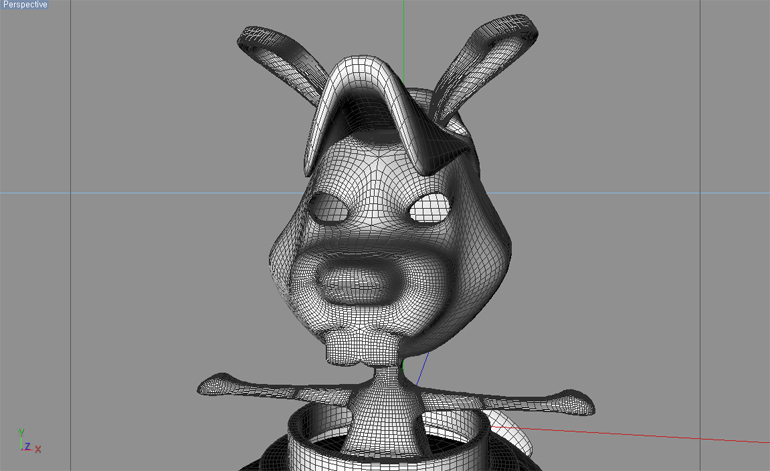
Task: Click the white-filled eye socket
Action: point(430,207)
